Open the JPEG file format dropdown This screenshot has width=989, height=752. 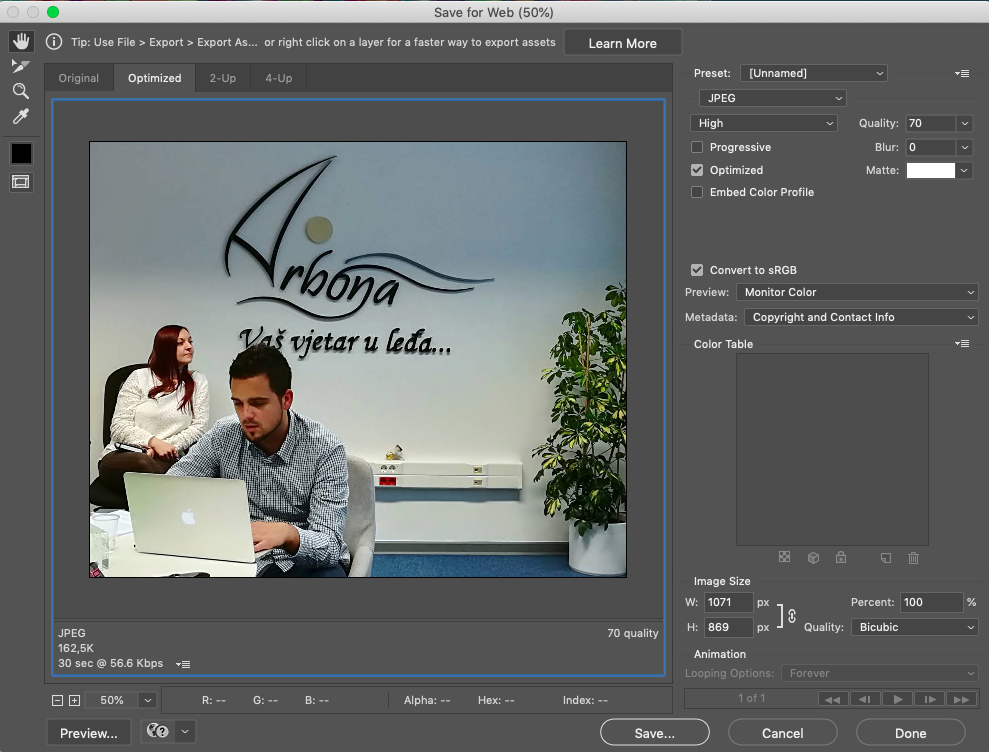pyautogui.click(x=773, y=98)
